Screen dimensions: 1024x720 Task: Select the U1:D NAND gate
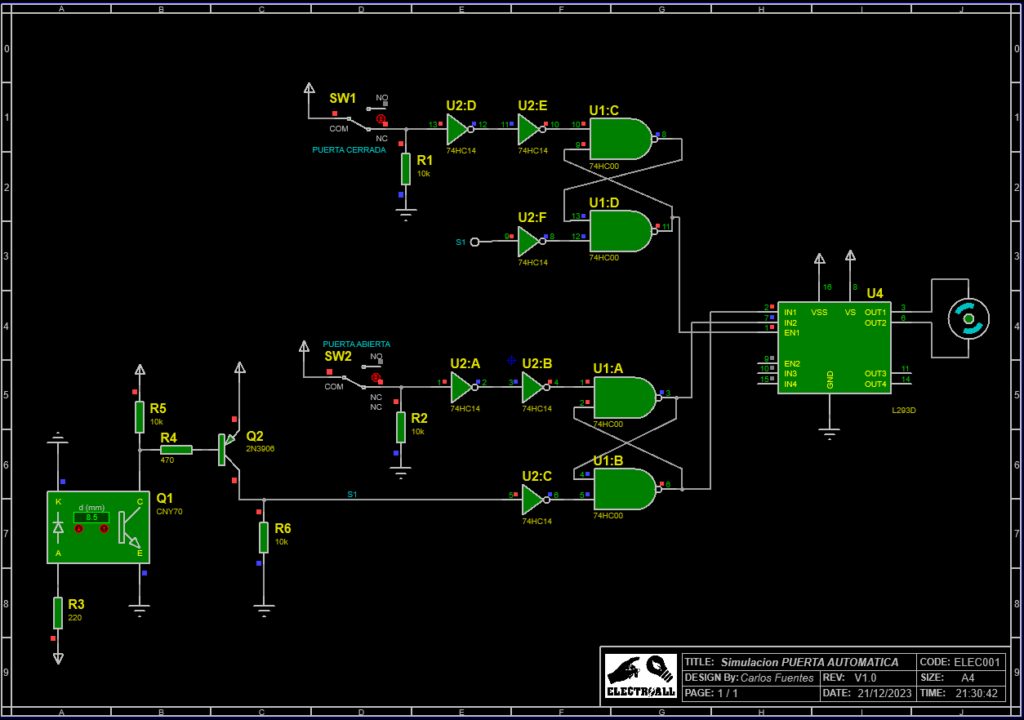point(620,230)
